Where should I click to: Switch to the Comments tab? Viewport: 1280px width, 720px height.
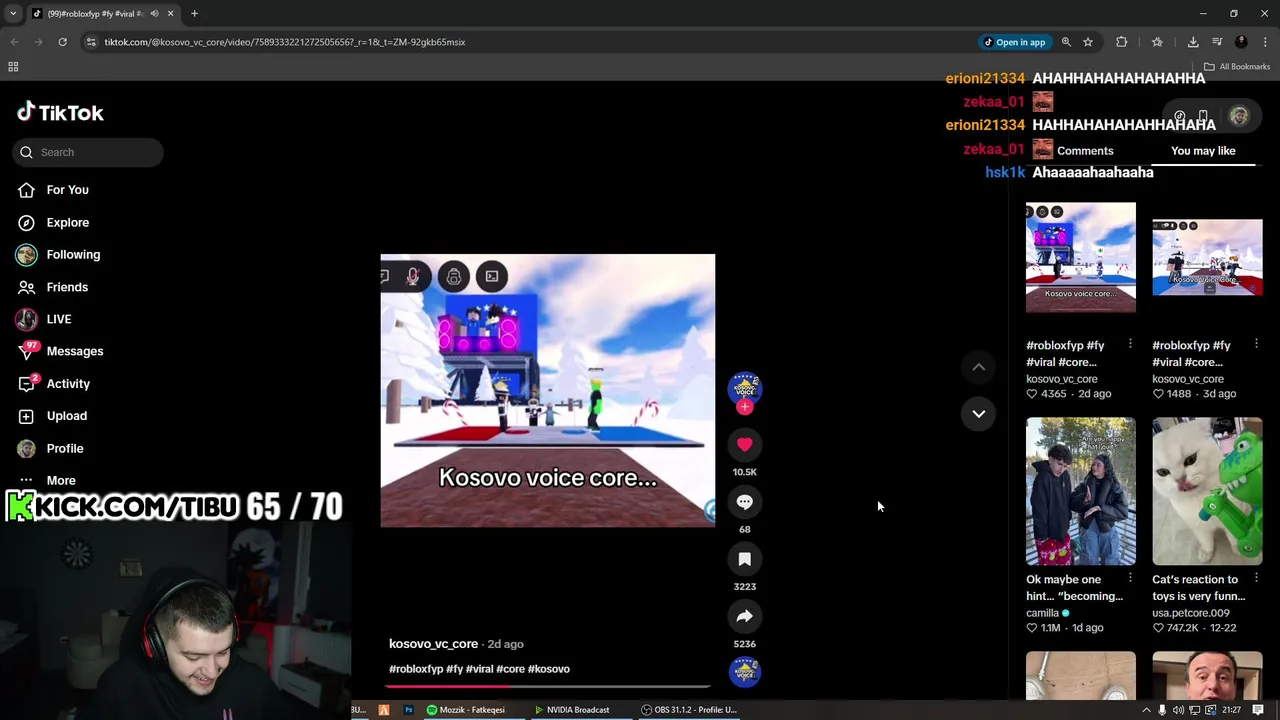(x=1085, y=151)
